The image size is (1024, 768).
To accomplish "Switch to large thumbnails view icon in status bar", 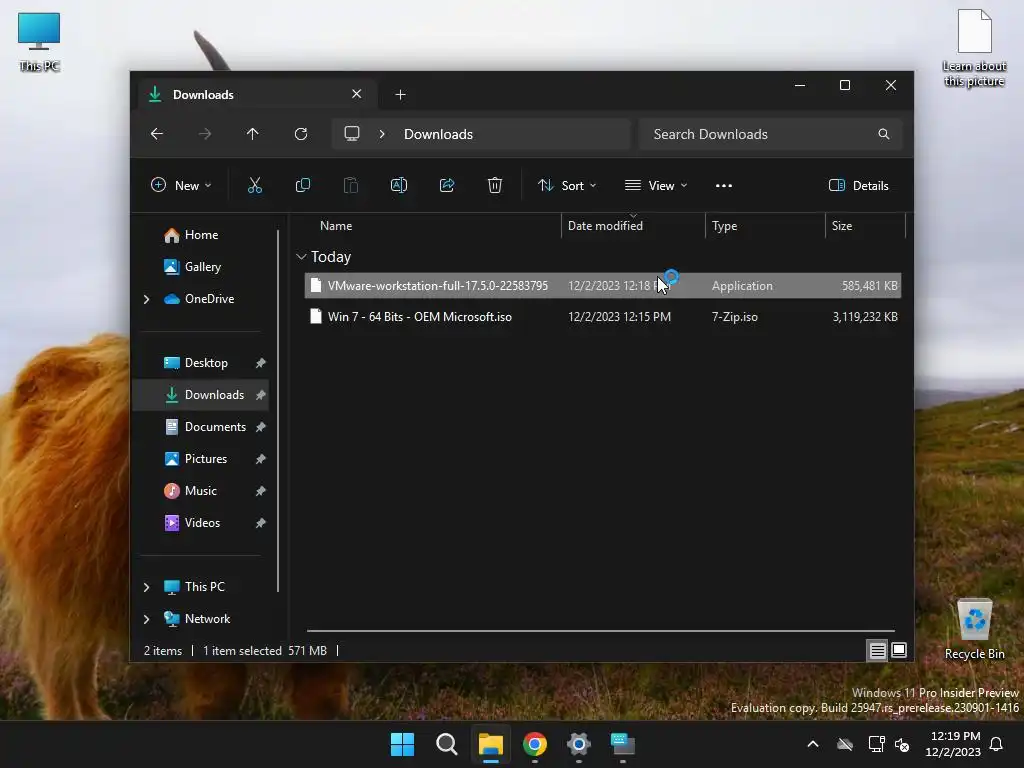I will pyautogui.click(x=899, y=650).
